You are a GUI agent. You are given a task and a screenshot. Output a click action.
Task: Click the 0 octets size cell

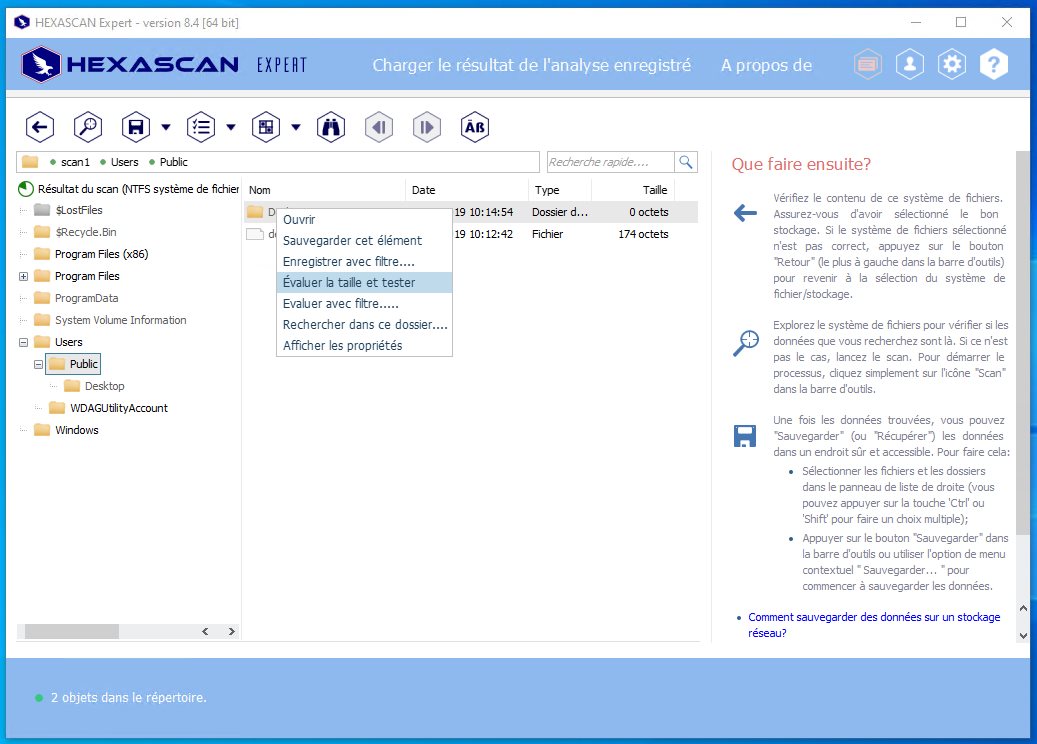point(649,212)
